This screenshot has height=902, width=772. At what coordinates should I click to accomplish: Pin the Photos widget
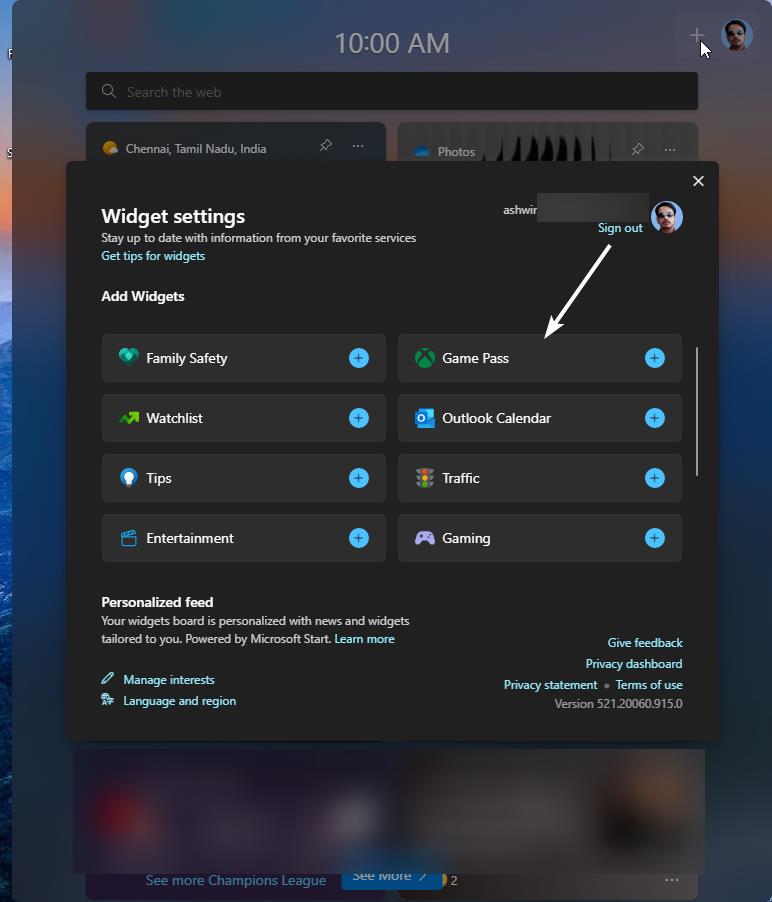point(637,149)
